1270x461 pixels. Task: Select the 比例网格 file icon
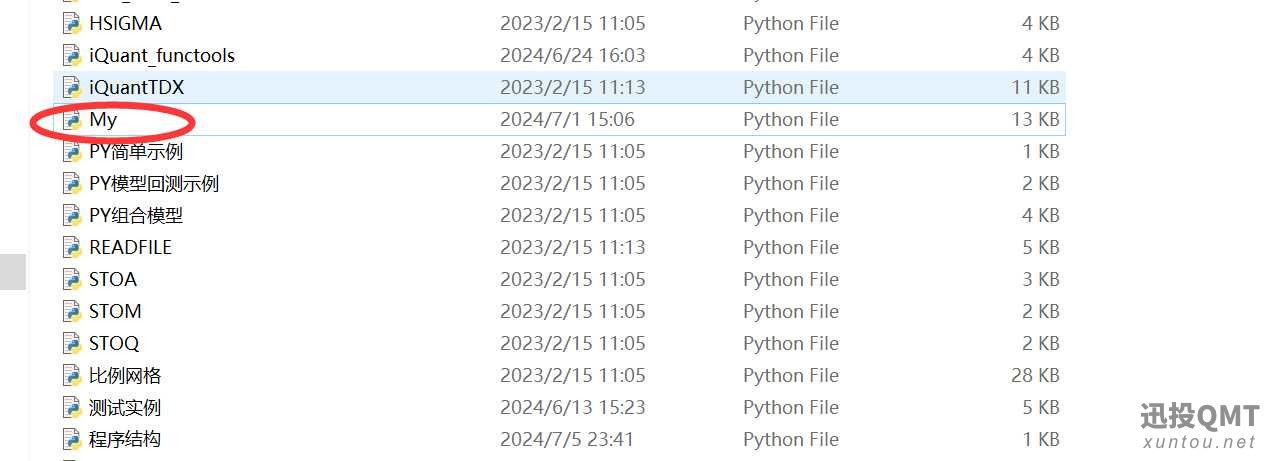click(x=71, y=375)
